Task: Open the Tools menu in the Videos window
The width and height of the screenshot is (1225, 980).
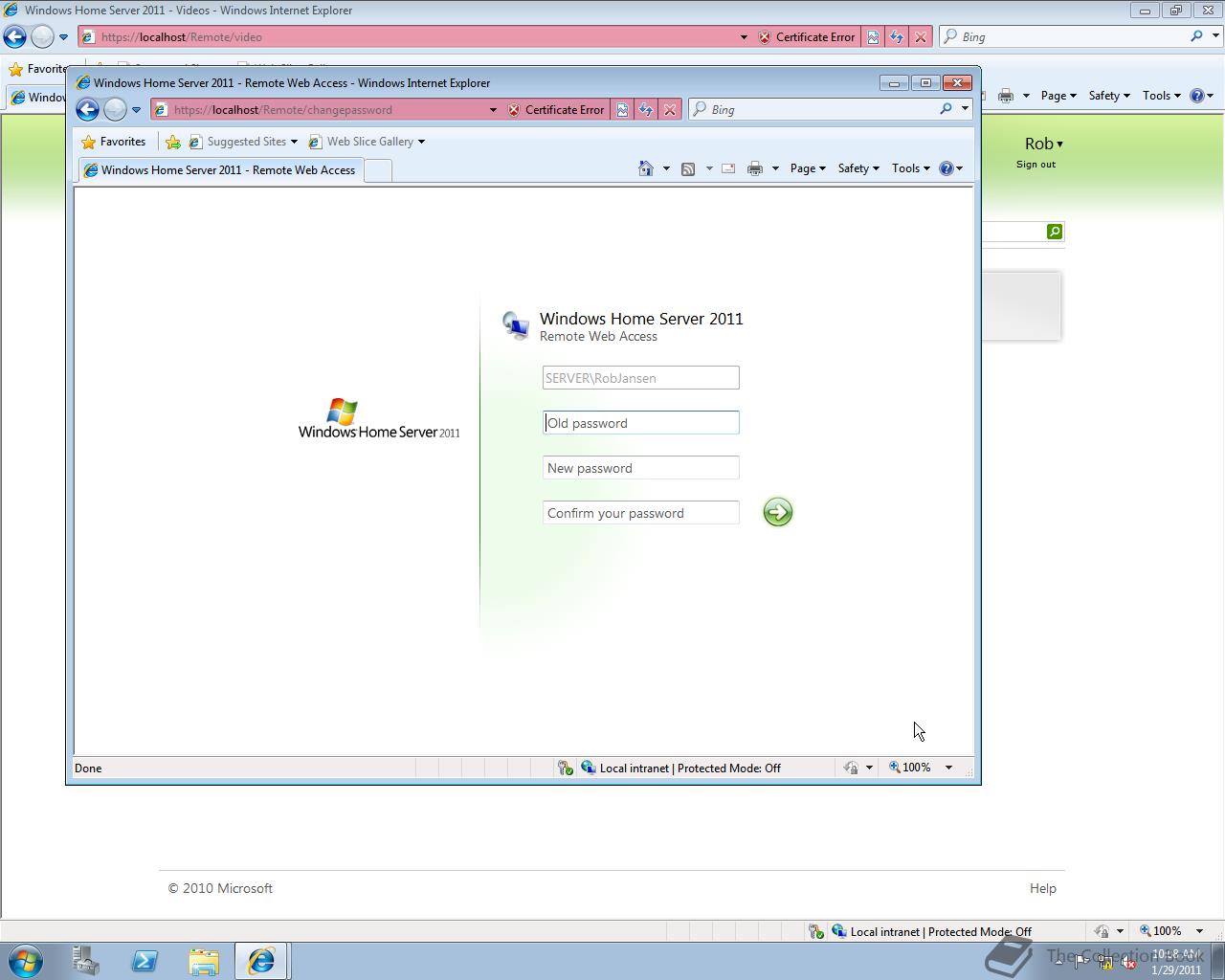Action: coord(1161,96)
